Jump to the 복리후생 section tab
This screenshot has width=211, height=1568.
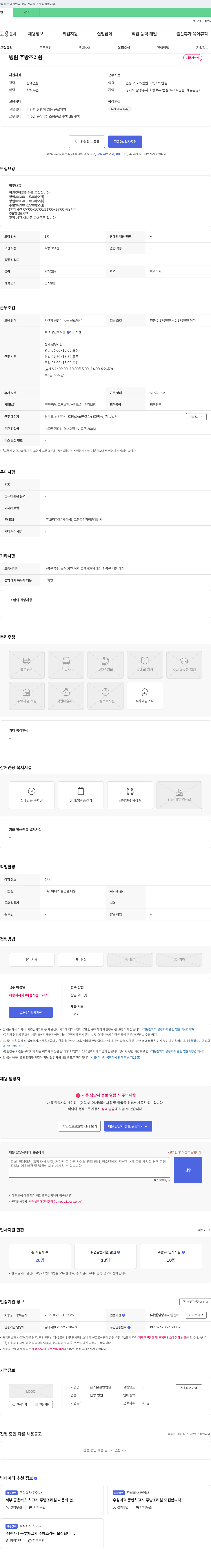(x=124, y=47)
